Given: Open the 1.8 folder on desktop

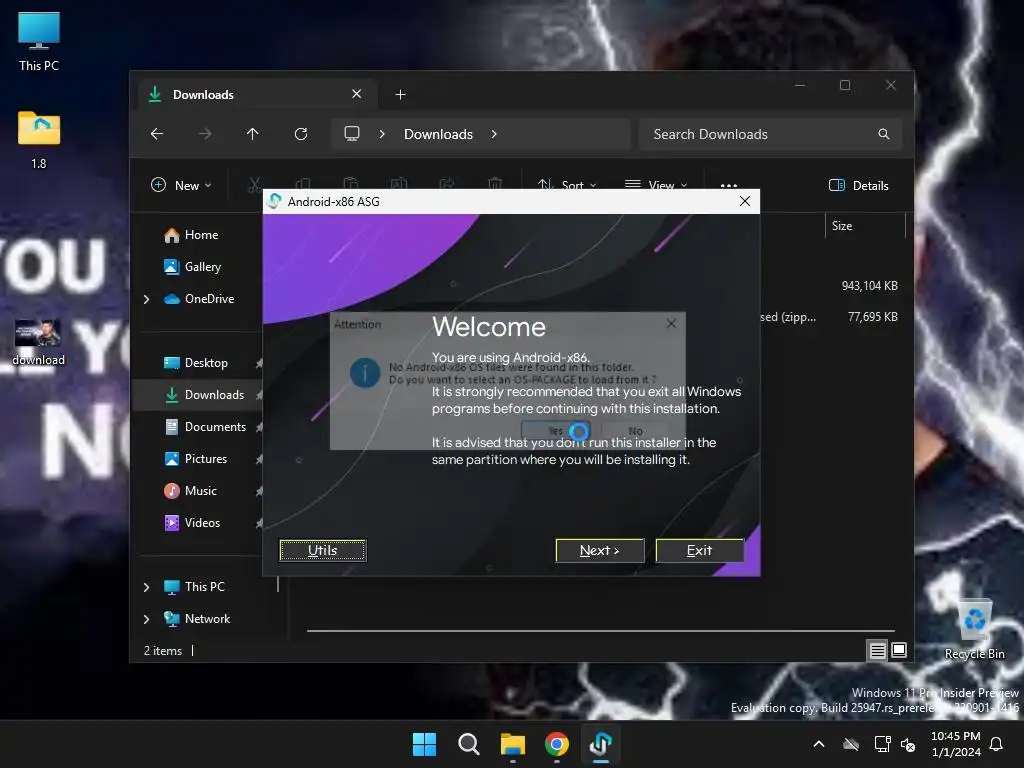Looking at the screenshot, I should [x=39, y=140].
